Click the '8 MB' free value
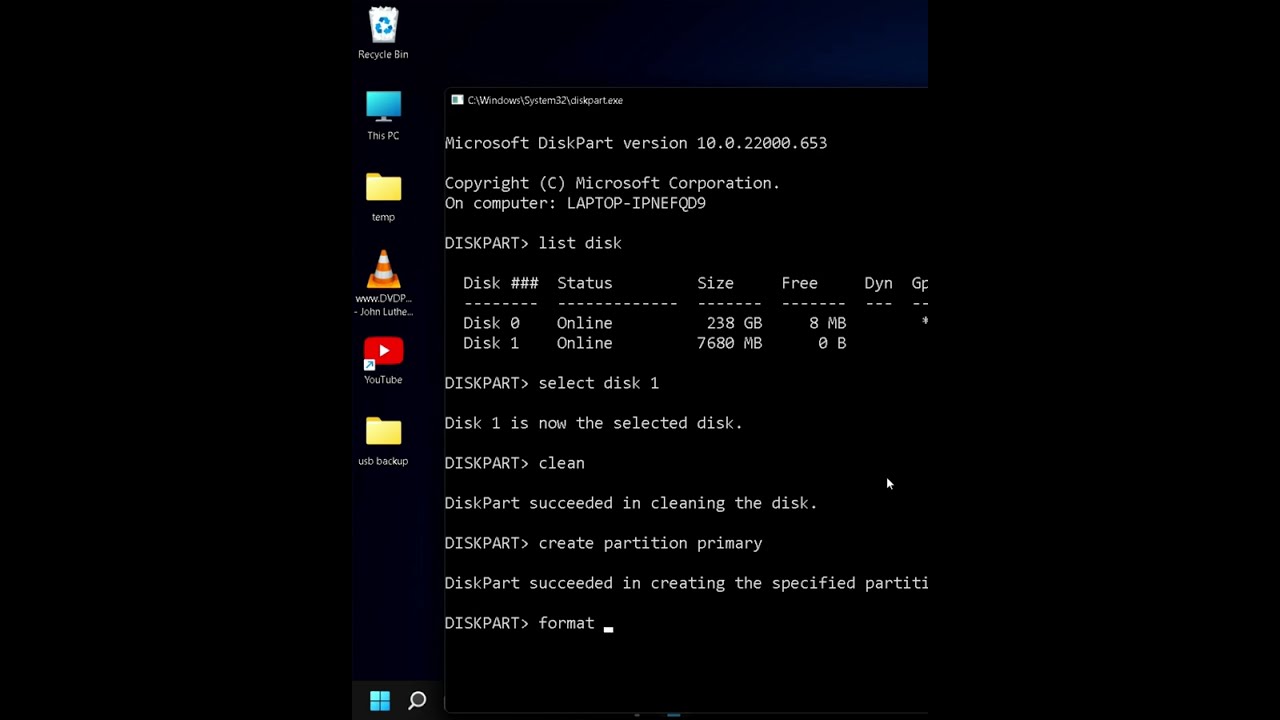 tap(827, 323)
